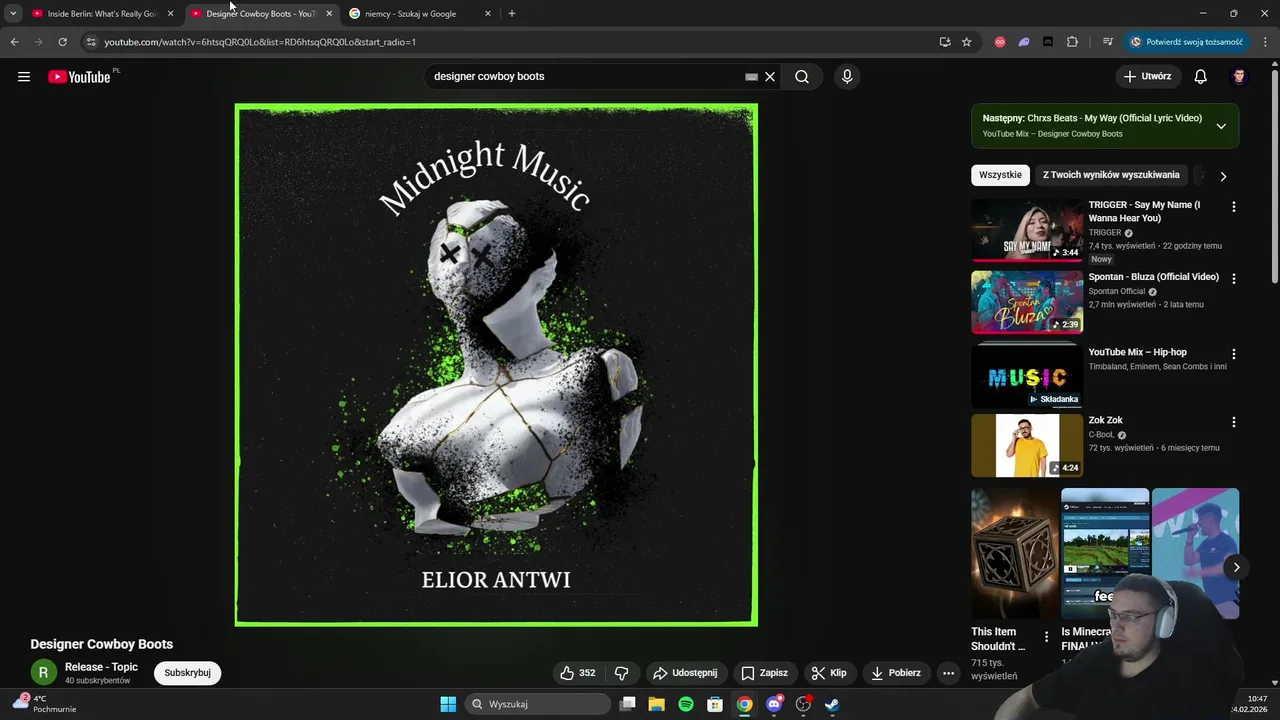1280x720 pixels.
Task: Expand the Następny playlist panel chevron
Action: coord(1221,126)
